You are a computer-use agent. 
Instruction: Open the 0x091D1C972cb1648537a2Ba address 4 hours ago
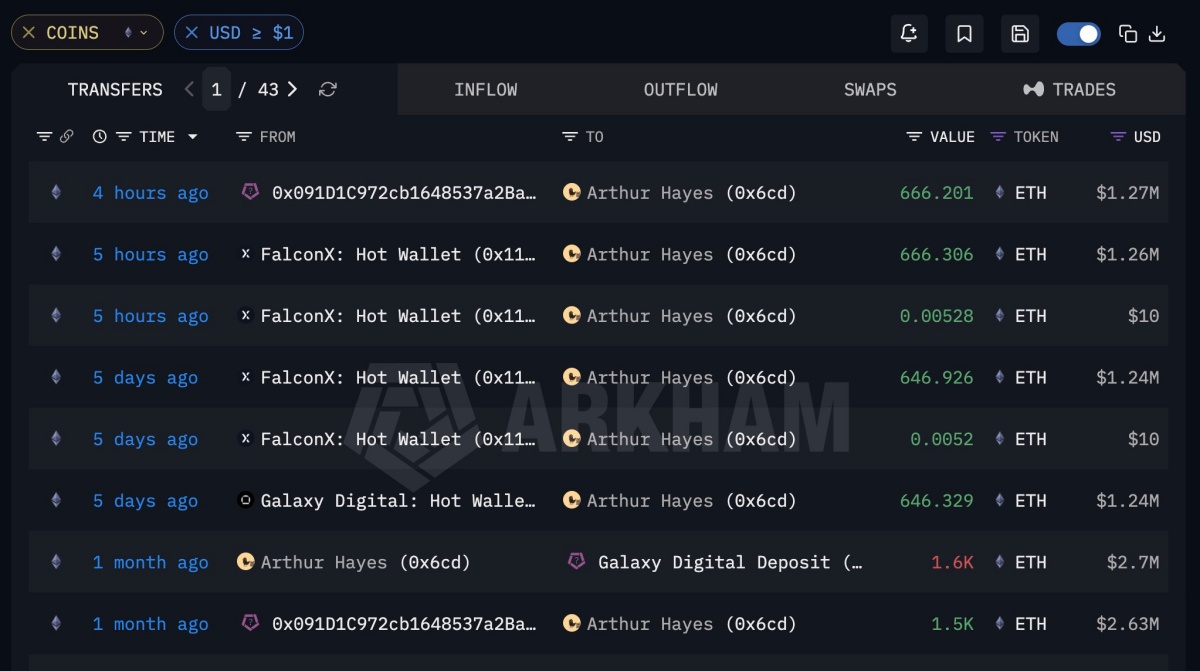click(404, 193)
